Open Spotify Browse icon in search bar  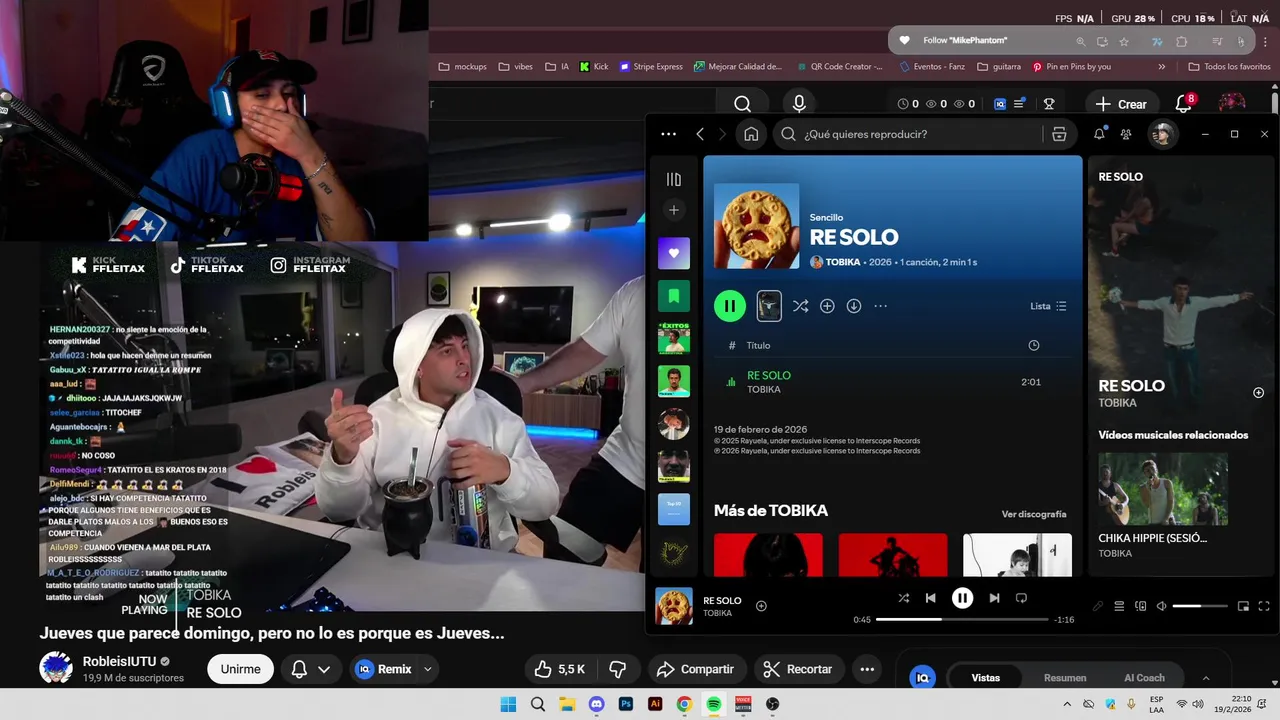[x=1059, y=134]
